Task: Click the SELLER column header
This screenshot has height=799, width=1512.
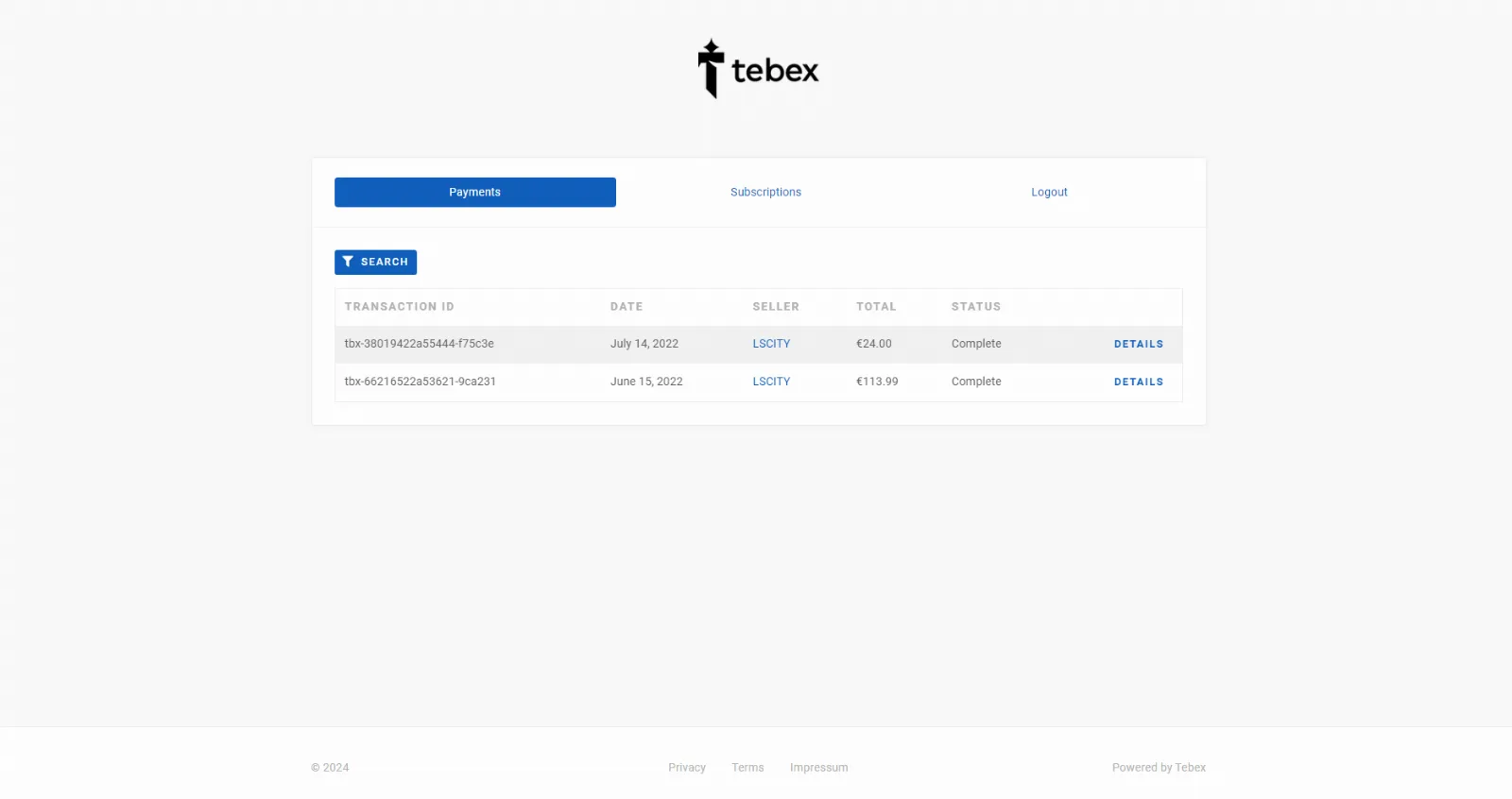Action: coord(776,307)
